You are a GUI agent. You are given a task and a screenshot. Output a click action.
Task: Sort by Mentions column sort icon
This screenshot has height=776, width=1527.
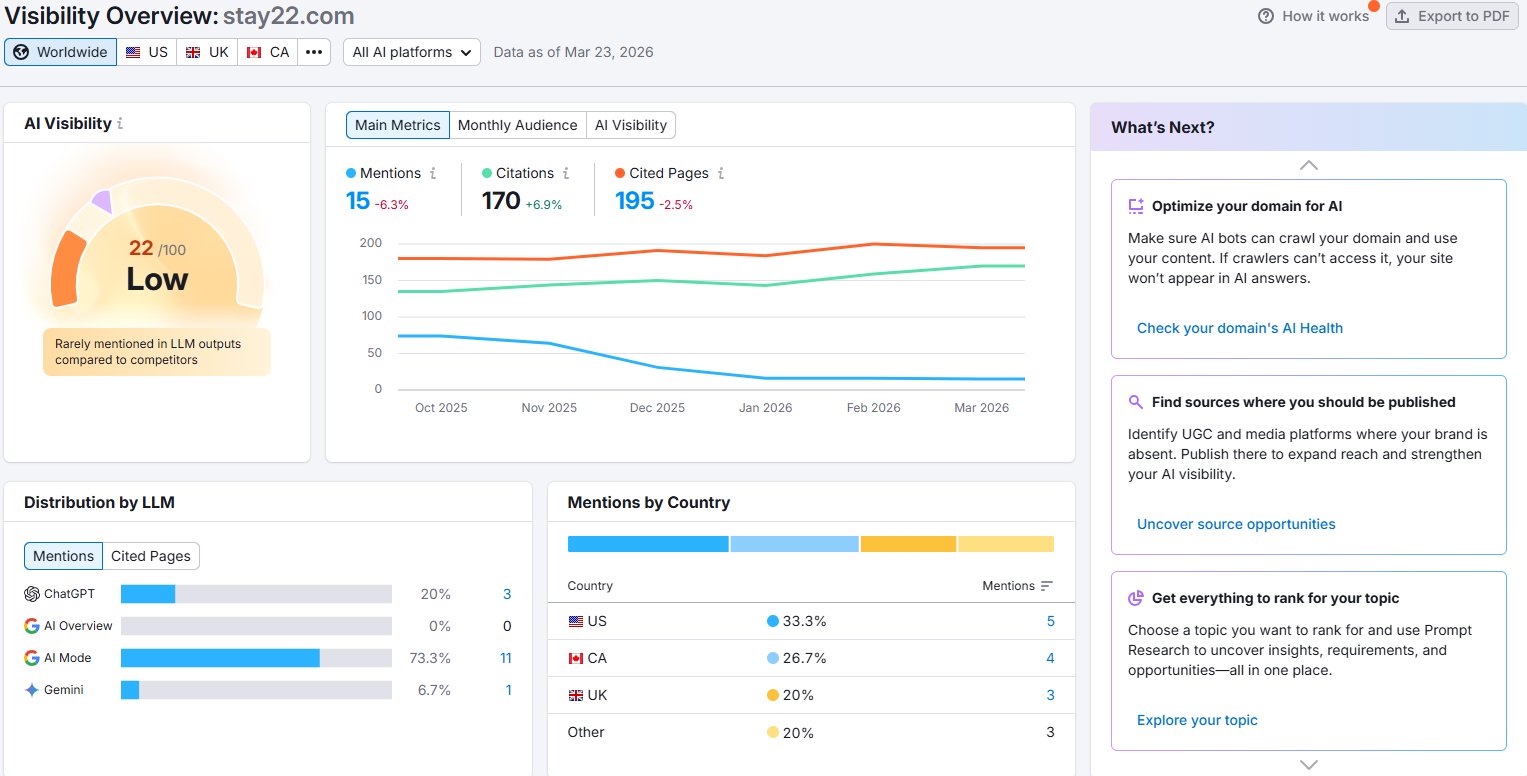[1047, 586]
